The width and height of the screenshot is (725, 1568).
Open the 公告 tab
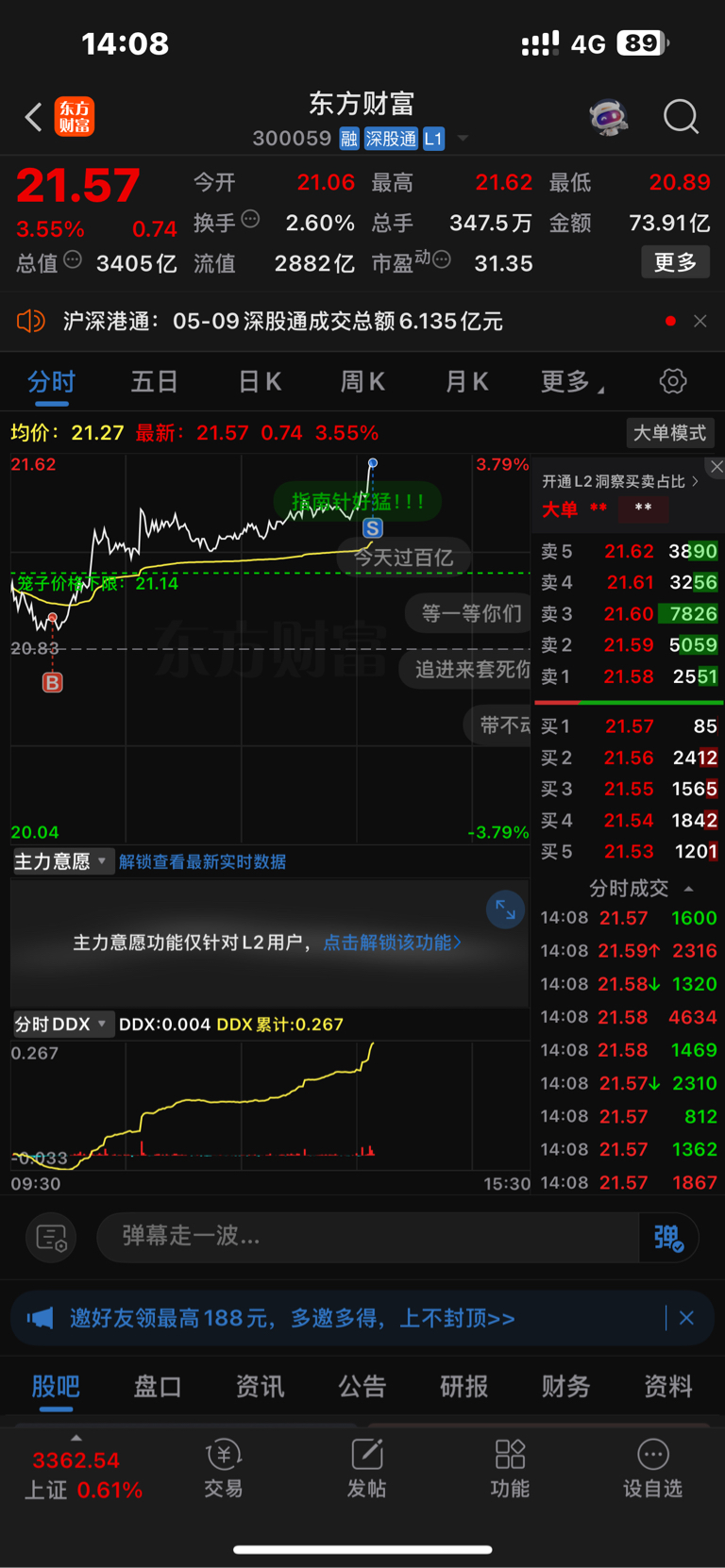362,1386
